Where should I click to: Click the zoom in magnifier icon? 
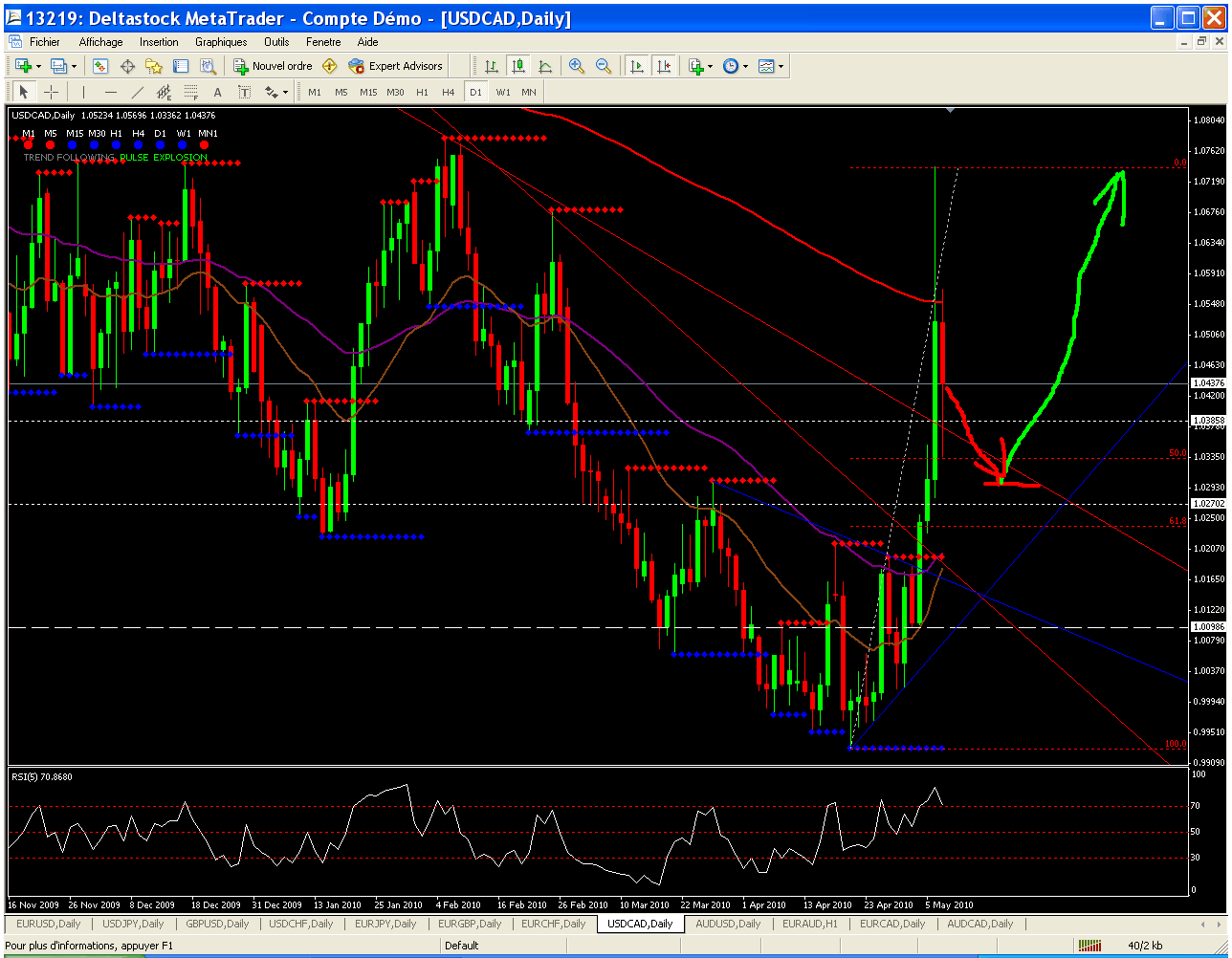(577, 66)
